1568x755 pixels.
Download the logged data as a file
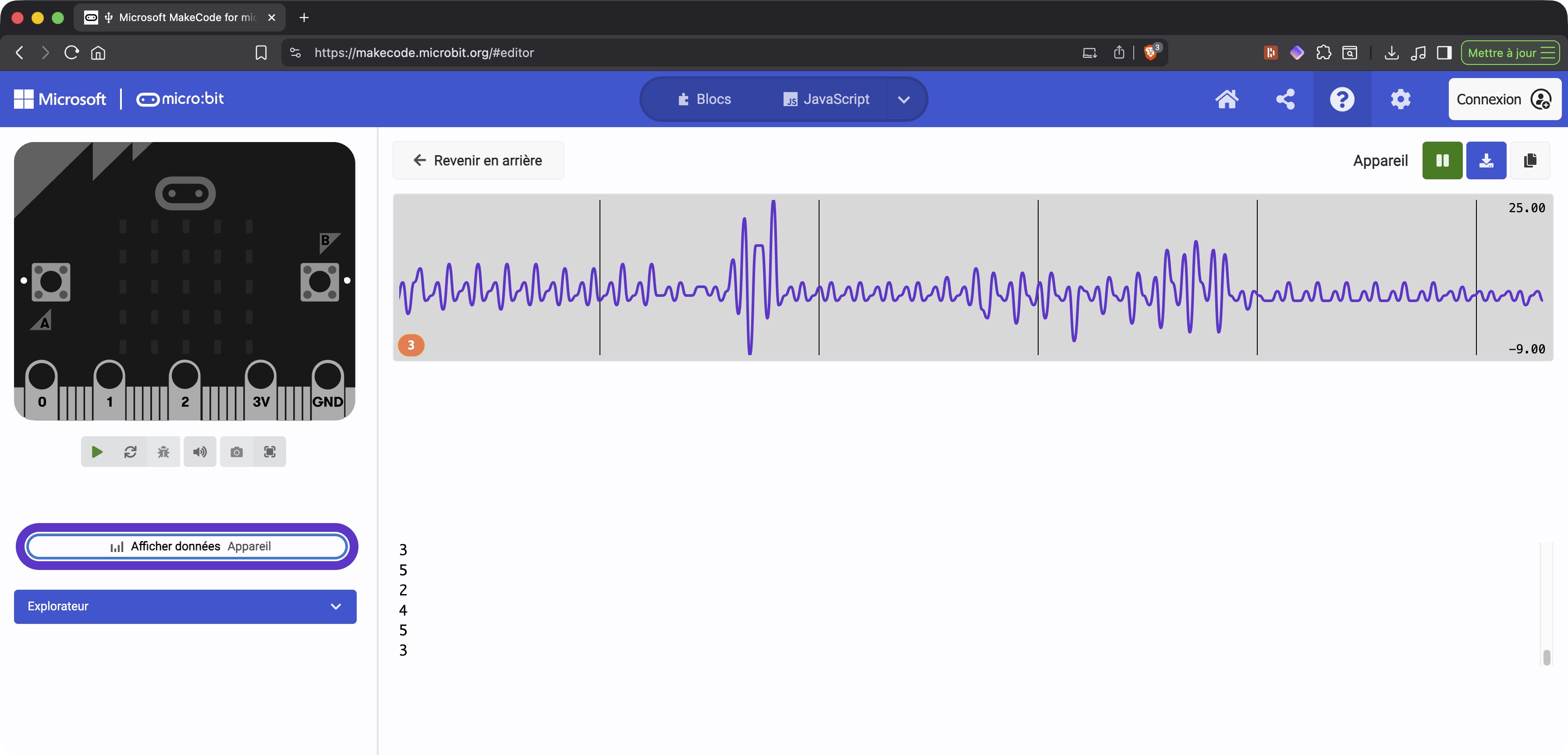1486,161
